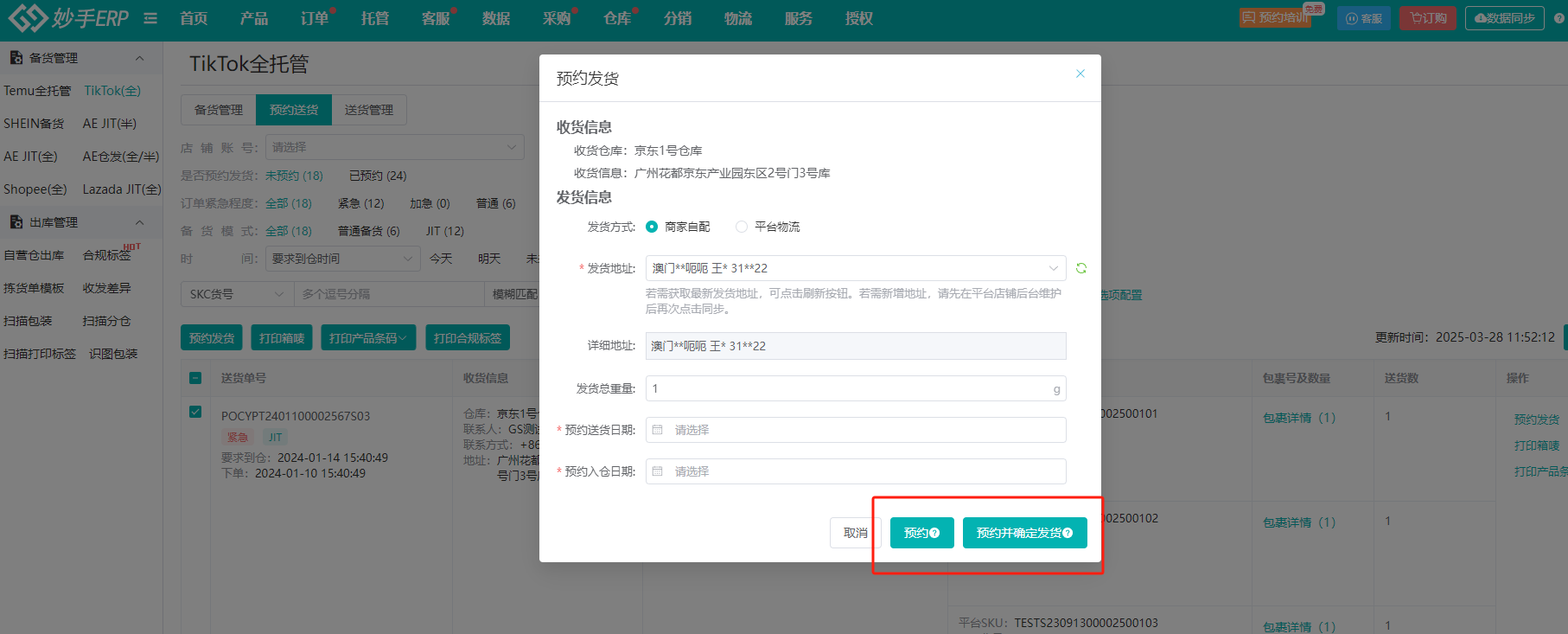Click calendar icon in 预约送货日期 field
1568x634 pixels.
tap(658, 430)
